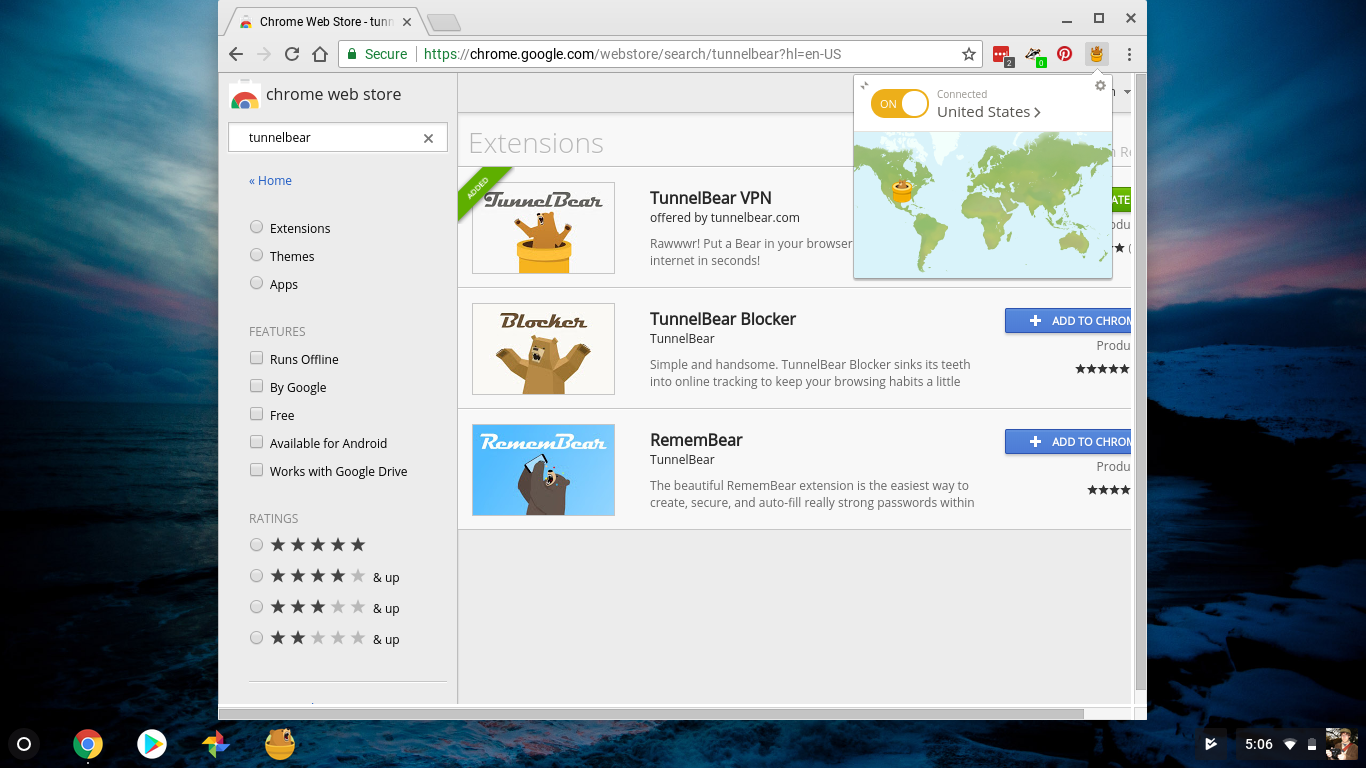Open the clock showing 5:06
The image size is (1366, 768).
pyautogui.click(x=1258, y=744)
